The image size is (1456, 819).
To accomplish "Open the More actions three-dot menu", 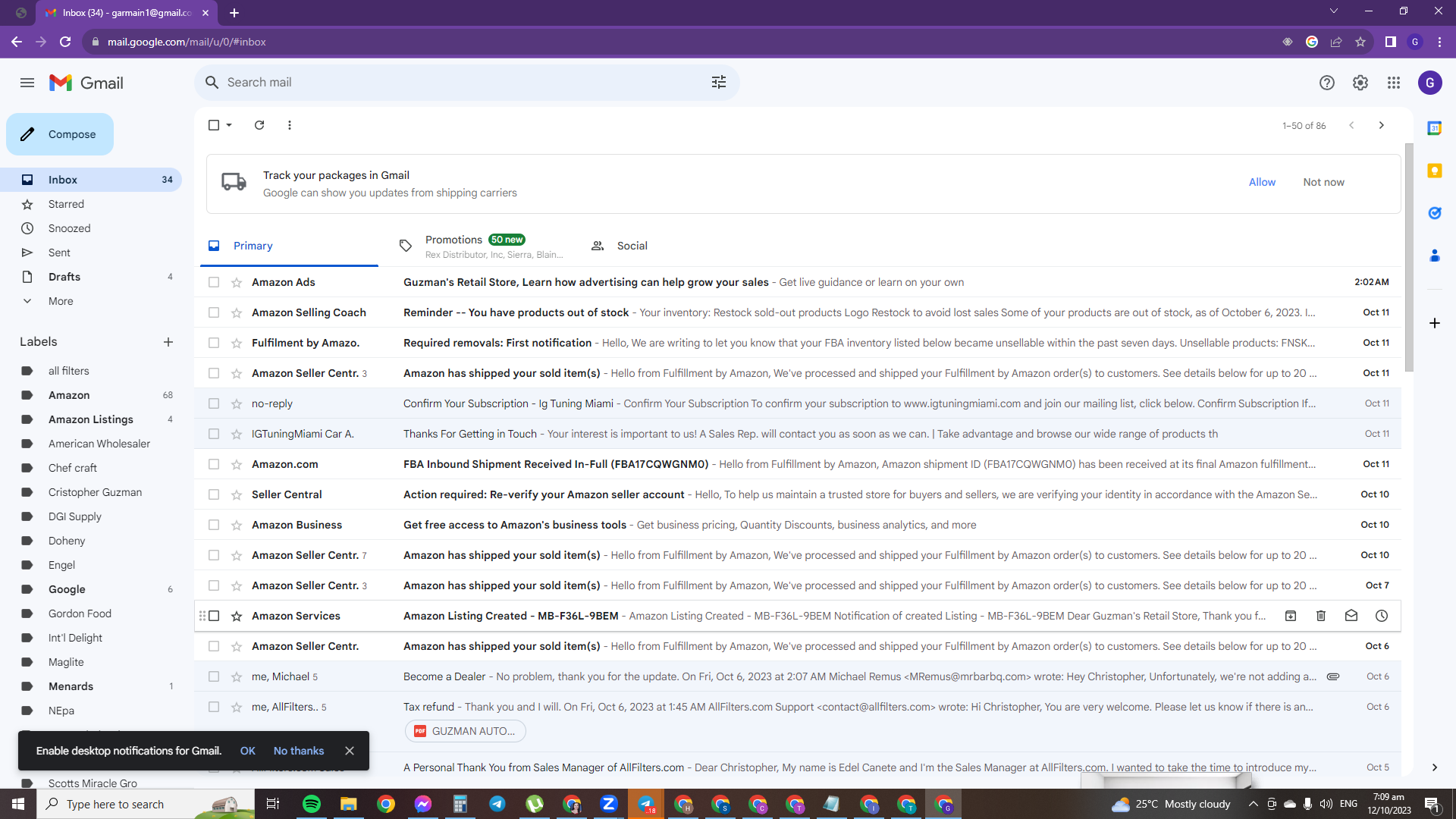I will [290, 125].
